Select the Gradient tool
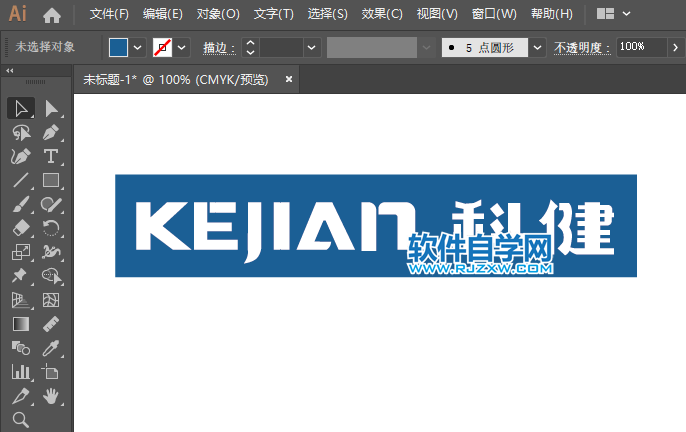The height and width of the screenshot is (432, 686). [20, 324]
